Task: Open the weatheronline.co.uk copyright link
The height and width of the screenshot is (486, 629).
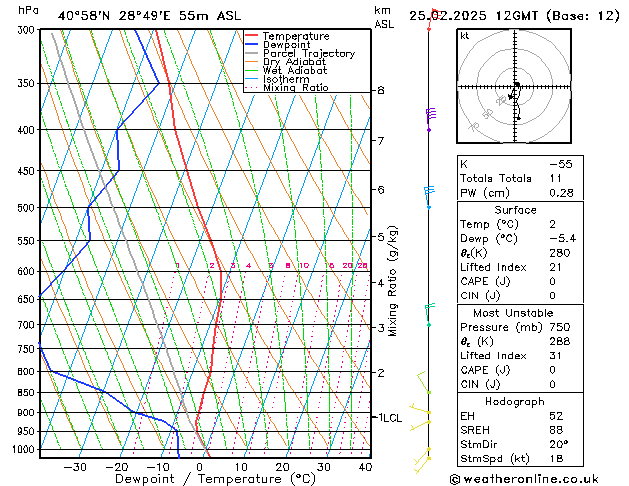Action: tap(524, 479)
